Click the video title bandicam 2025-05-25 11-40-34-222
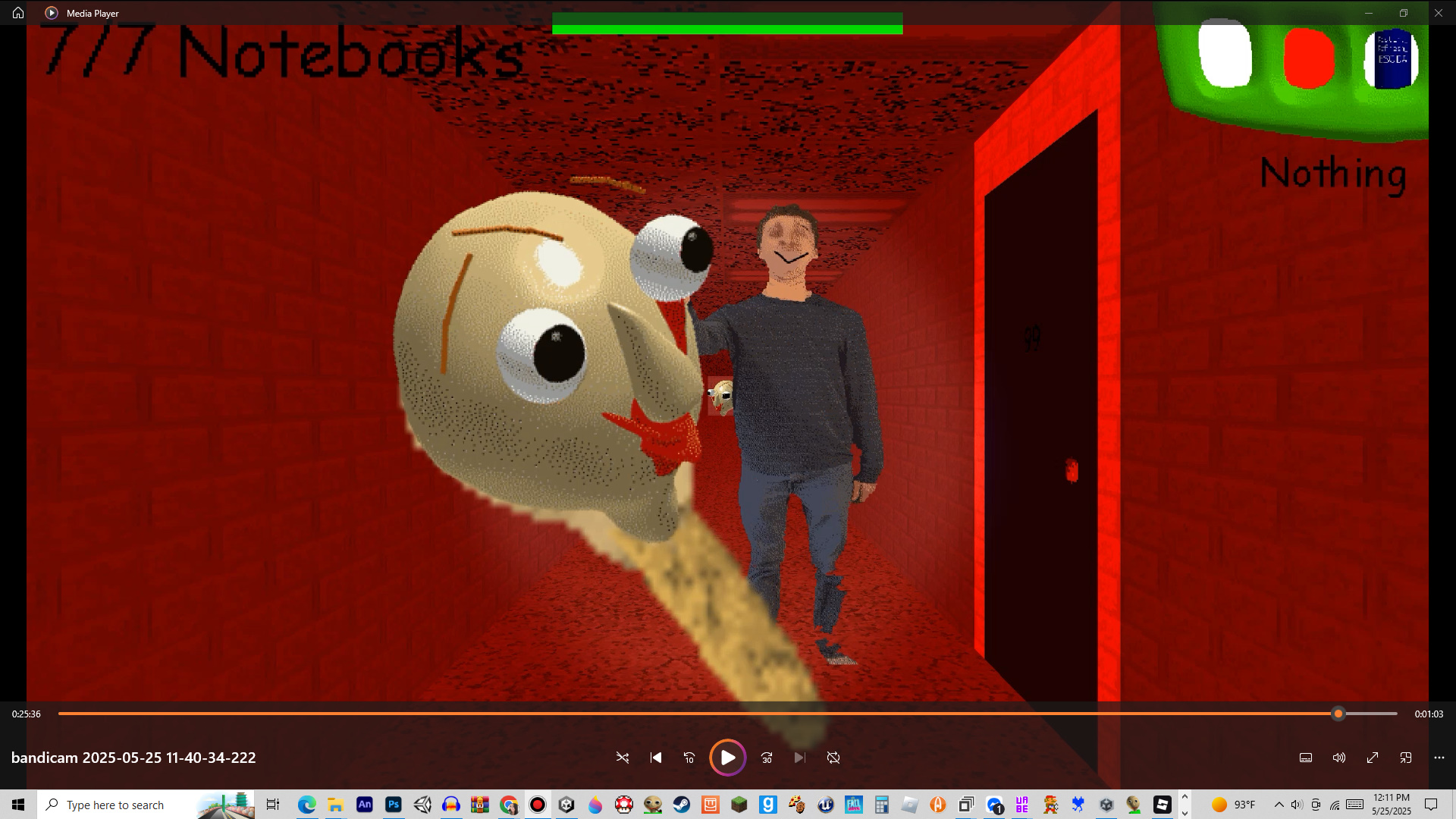The image size is (1456, 819). pyautogui.click(x=133, y=758)
